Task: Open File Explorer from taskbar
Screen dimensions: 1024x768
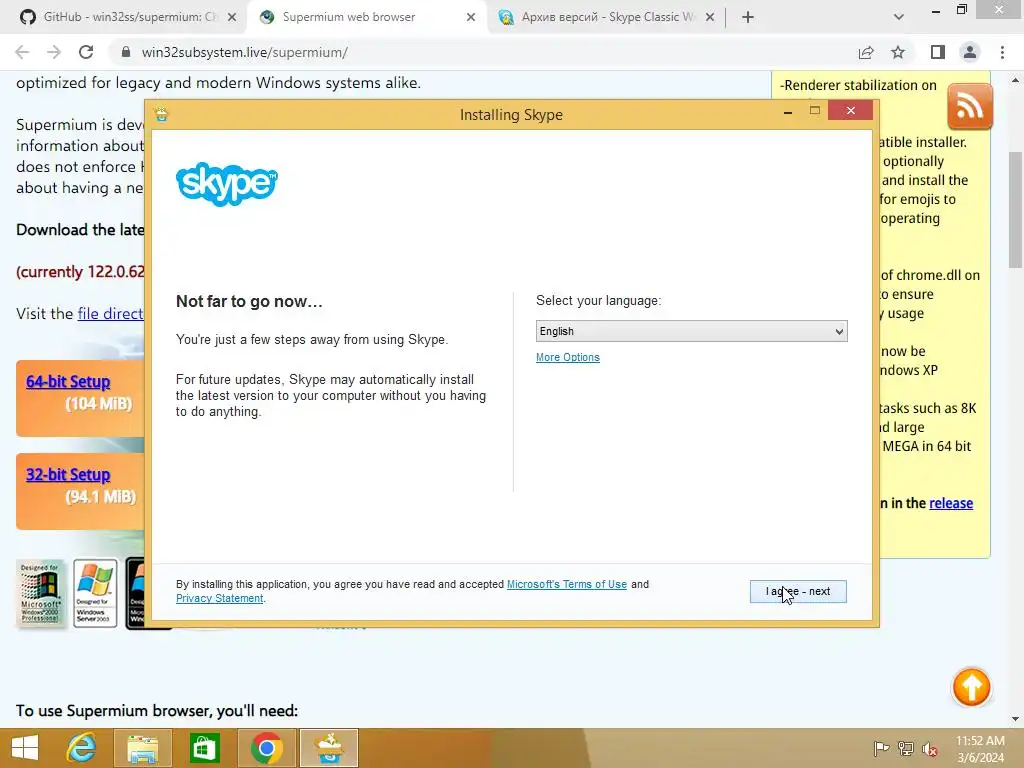Action: (143, 748)
